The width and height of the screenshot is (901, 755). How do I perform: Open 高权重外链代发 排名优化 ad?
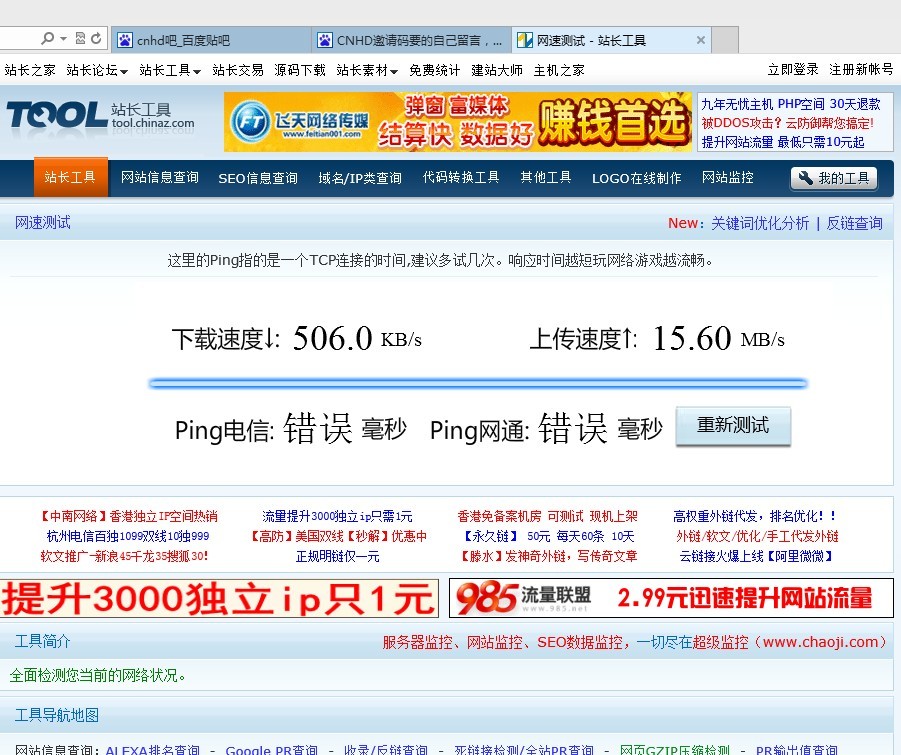755,516
